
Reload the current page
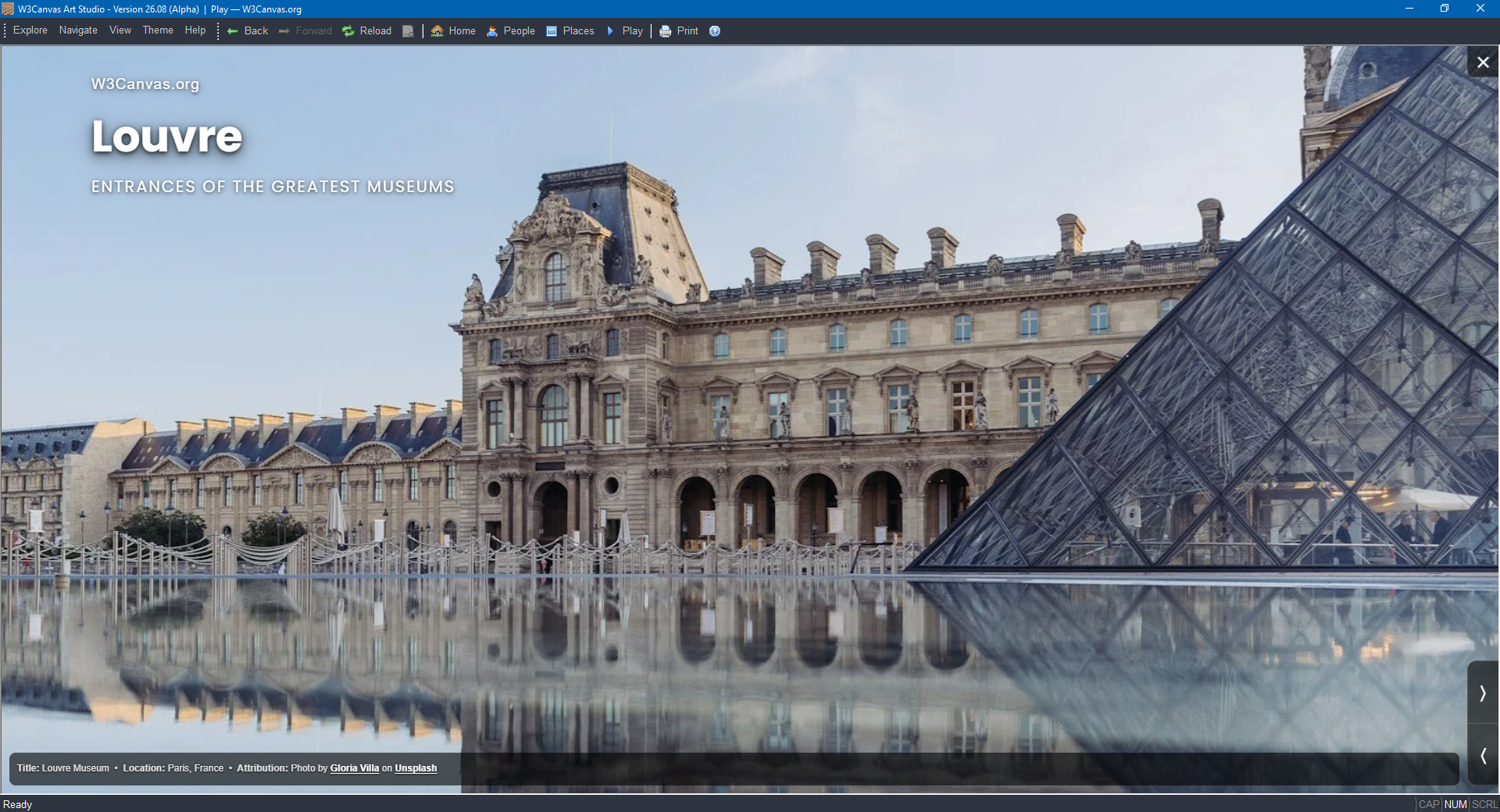point(367,31)
